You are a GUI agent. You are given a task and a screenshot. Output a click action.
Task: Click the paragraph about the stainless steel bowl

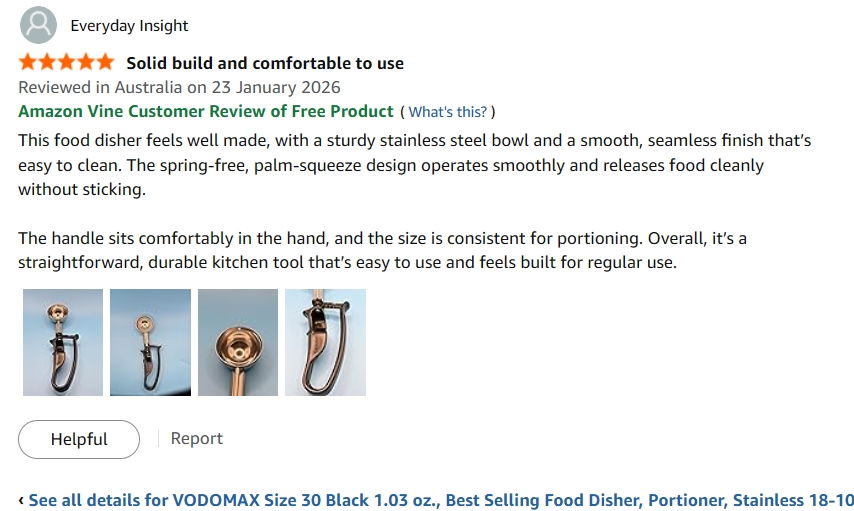(414, 165)
